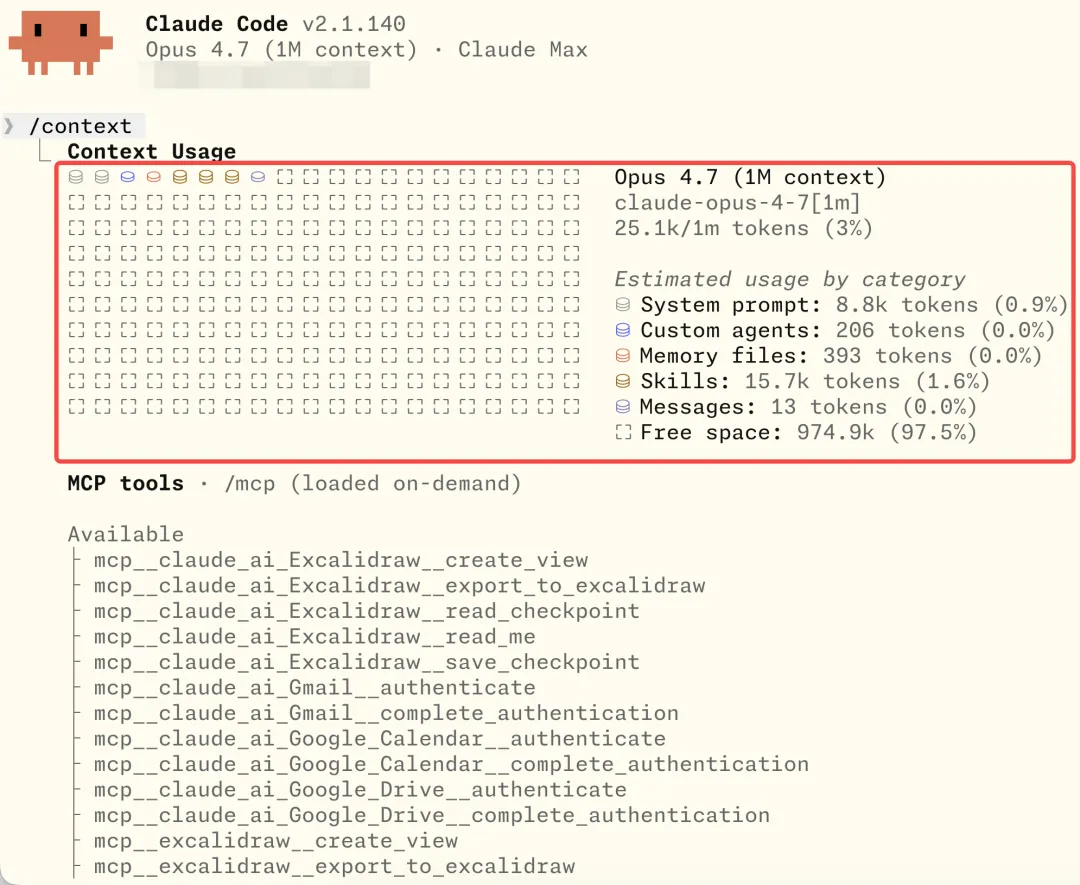Click the Free space empty-square icon

coord(623,432)
